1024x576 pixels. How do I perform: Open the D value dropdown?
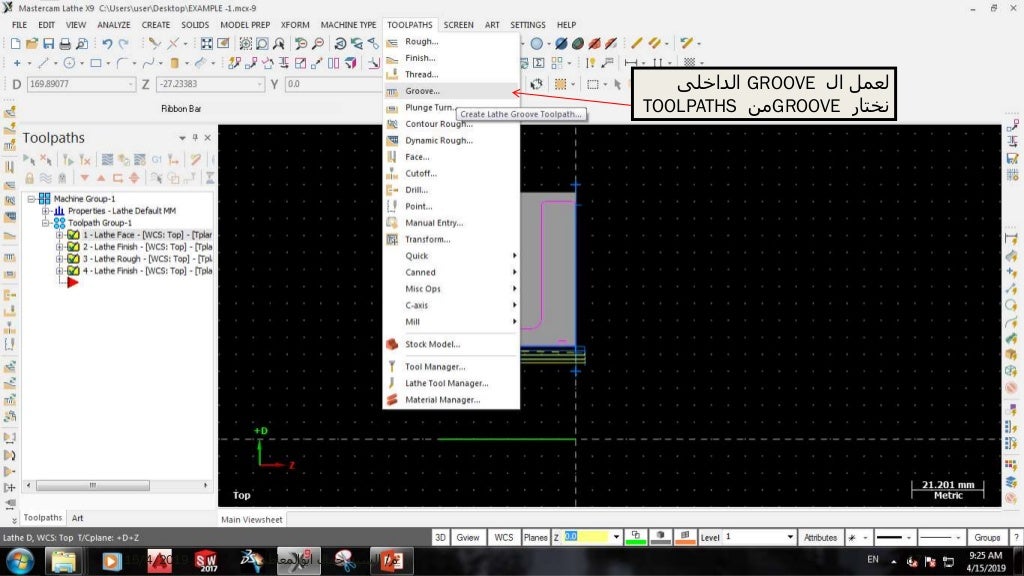[131, 84]
